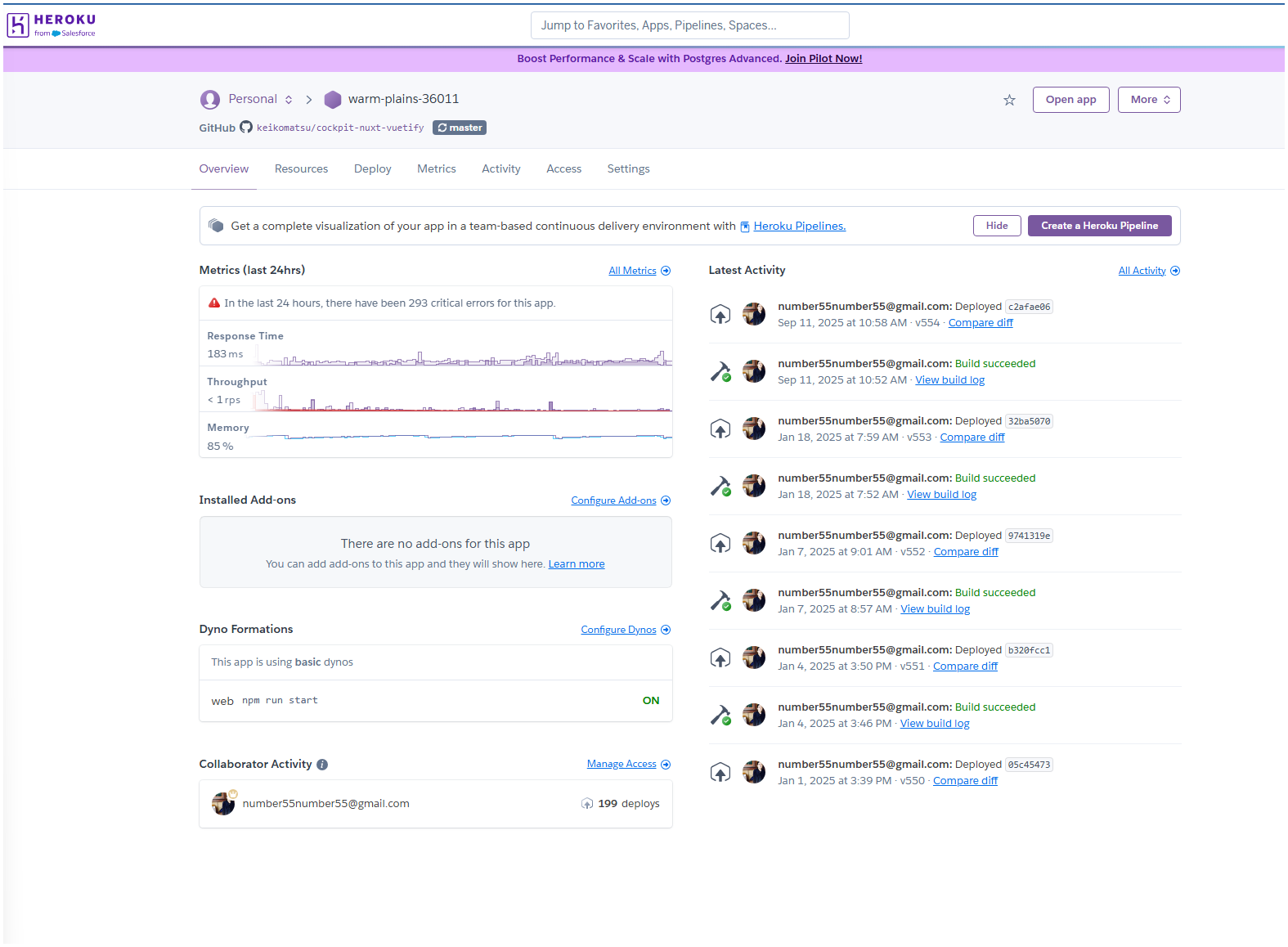Click the Personal account avatar icon
Screen dimensions: 1288x947
210,100
